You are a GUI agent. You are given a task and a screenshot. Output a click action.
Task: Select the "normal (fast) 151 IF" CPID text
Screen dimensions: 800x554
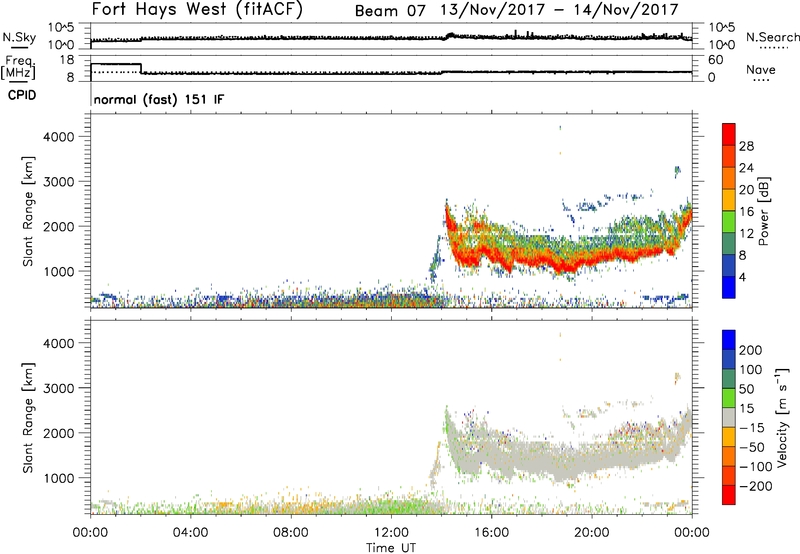159,100
